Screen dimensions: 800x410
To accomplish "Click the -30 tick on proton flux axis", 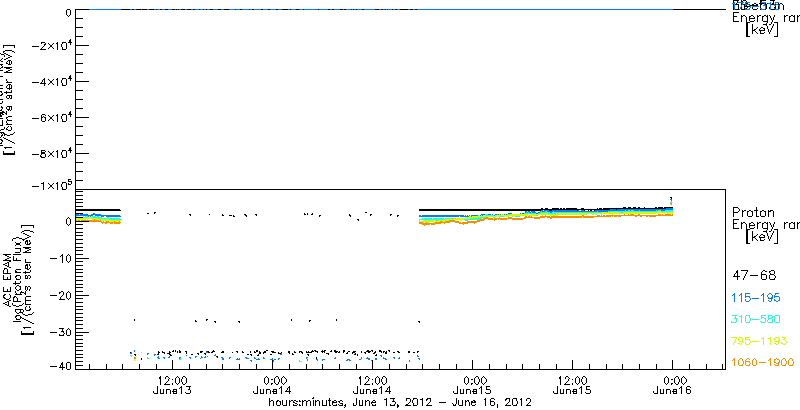I will [60, 332].
